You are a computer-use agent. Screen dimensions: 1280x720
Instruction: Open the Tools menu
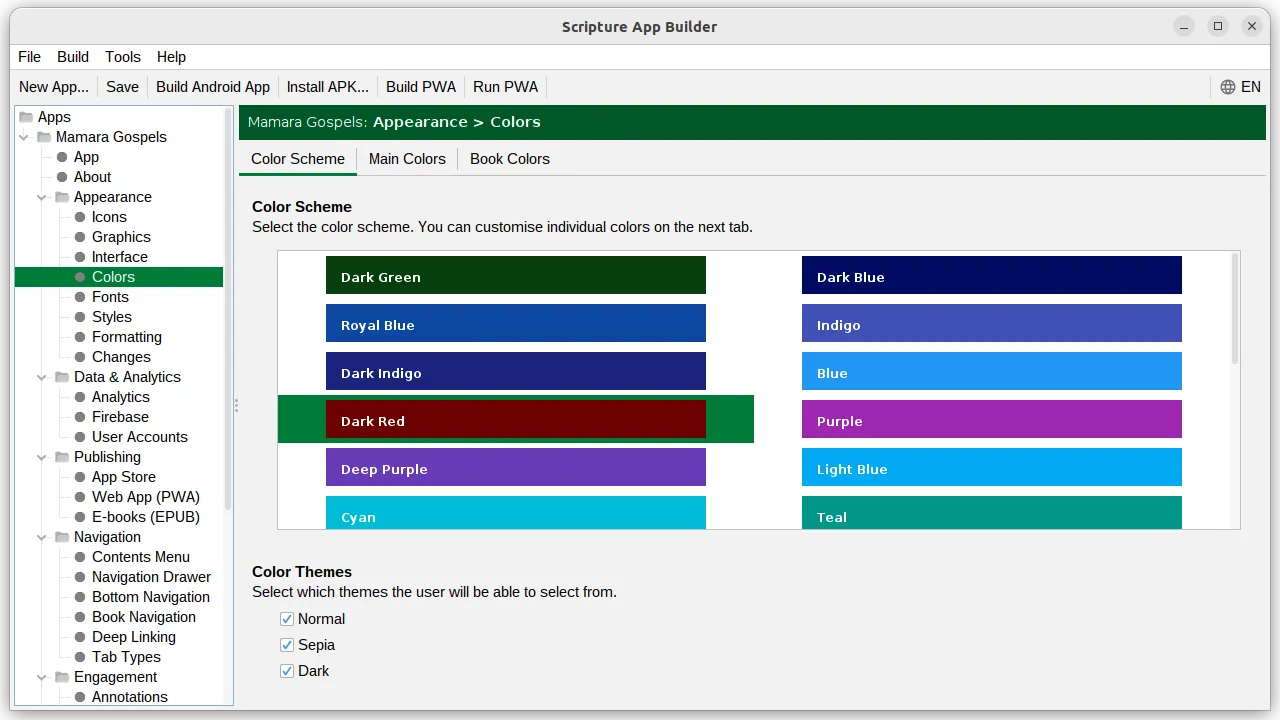[123, 57]
